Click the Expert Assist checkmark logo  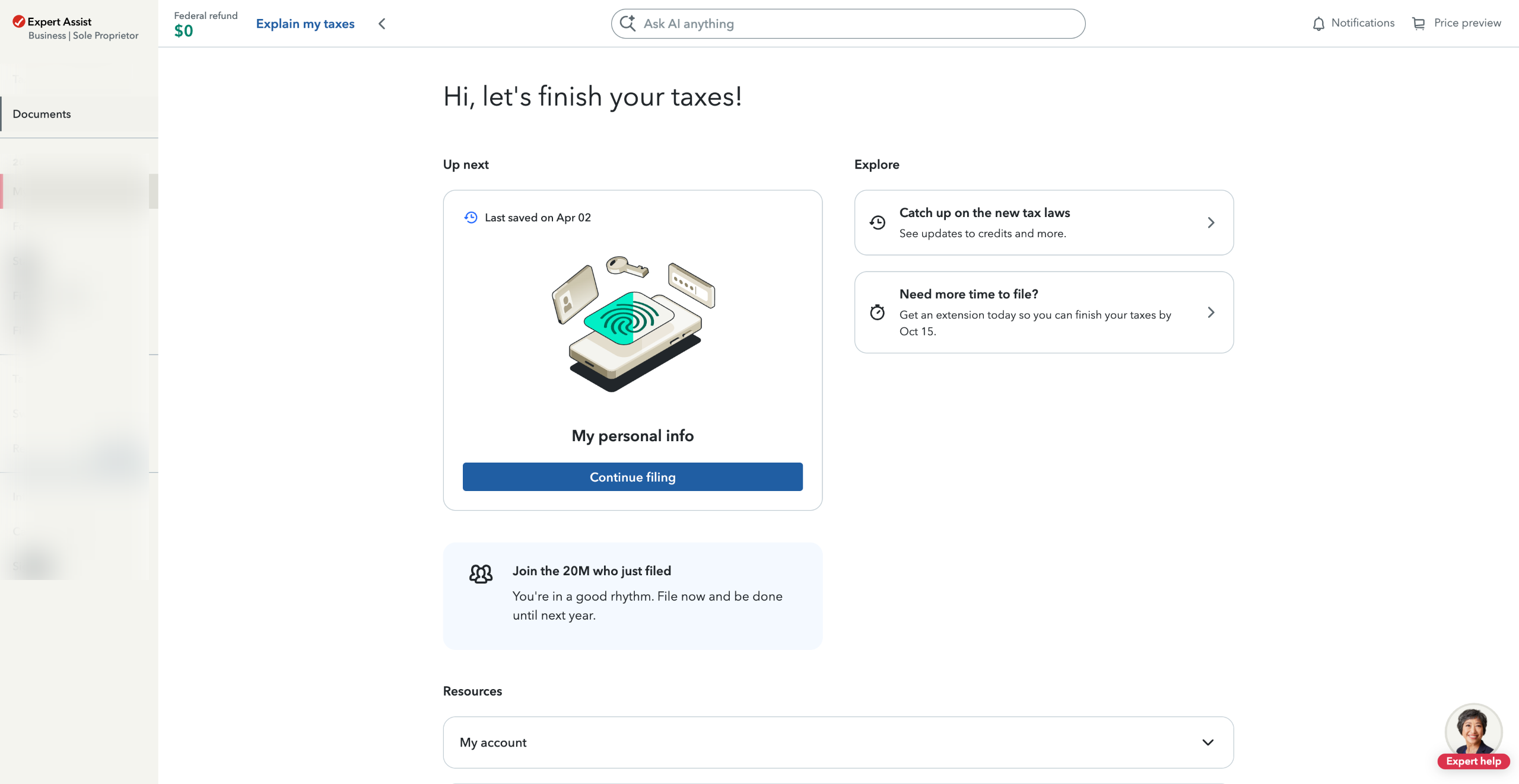18,21
